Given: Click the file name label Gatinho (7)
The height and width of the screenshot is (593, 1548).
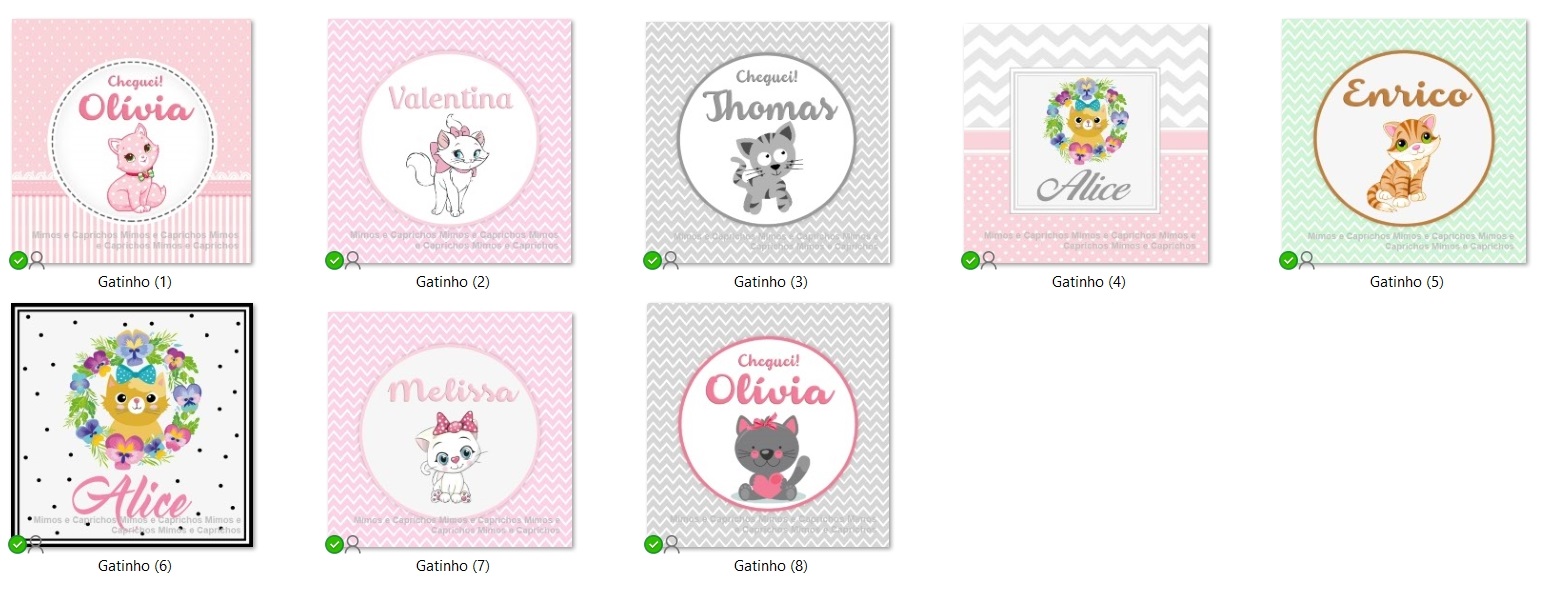Looking at the screenshot, I should tap(453, 566).
